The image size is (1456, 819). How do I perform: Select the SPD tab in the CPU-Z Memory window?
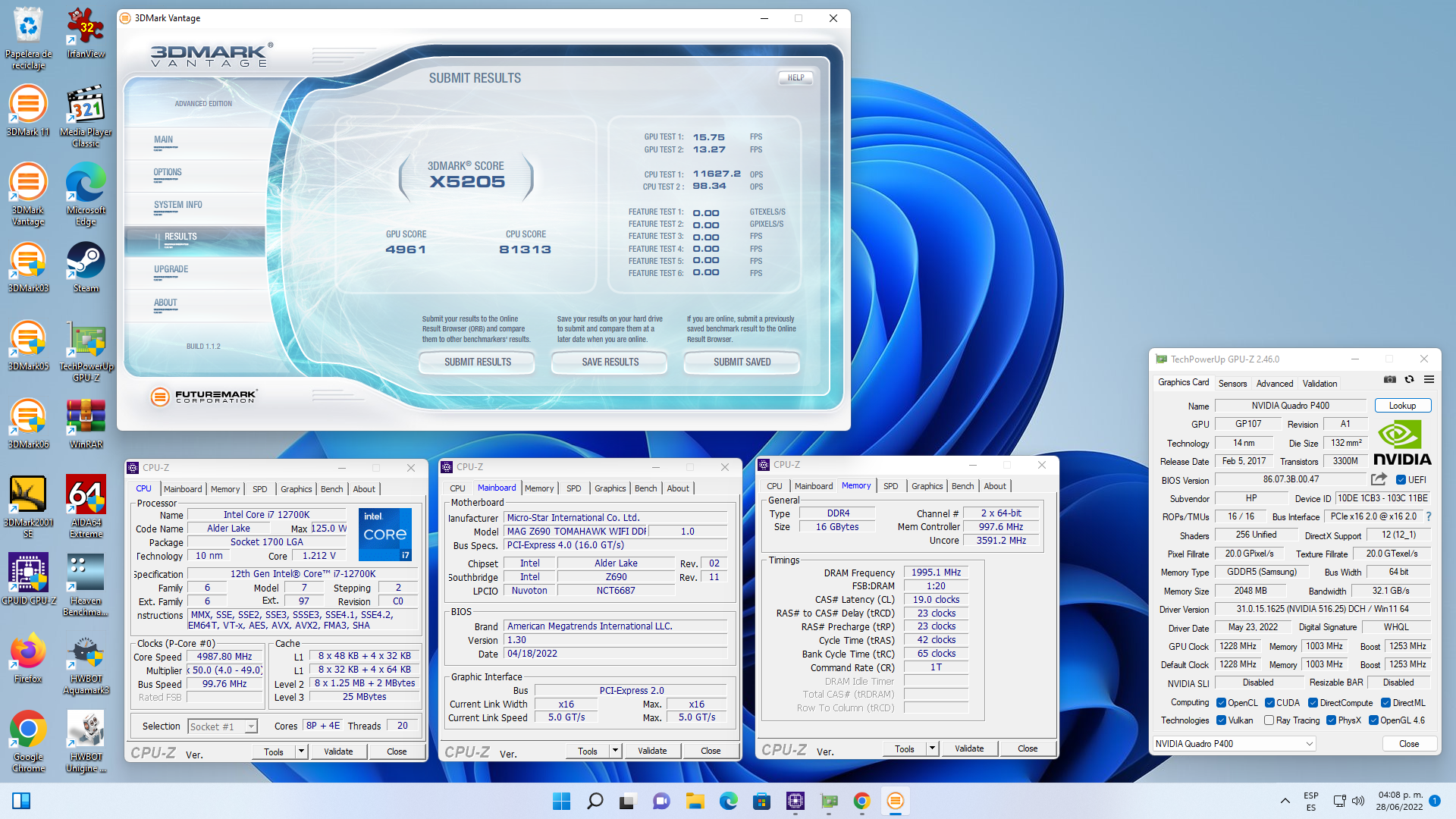[890, 486]
